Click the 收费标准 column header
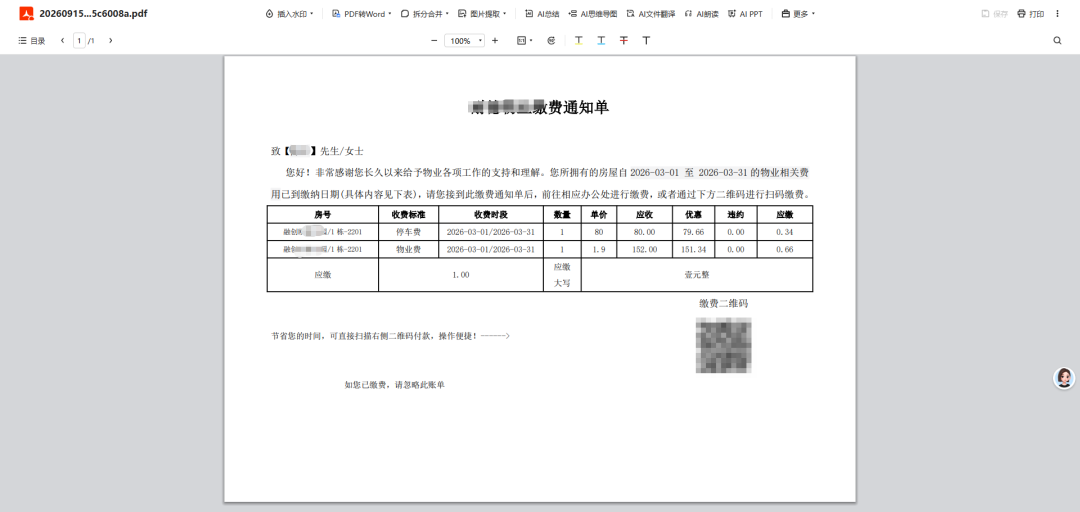The image size is (1080, 512). pyautogui.click(x=408, y=214)
